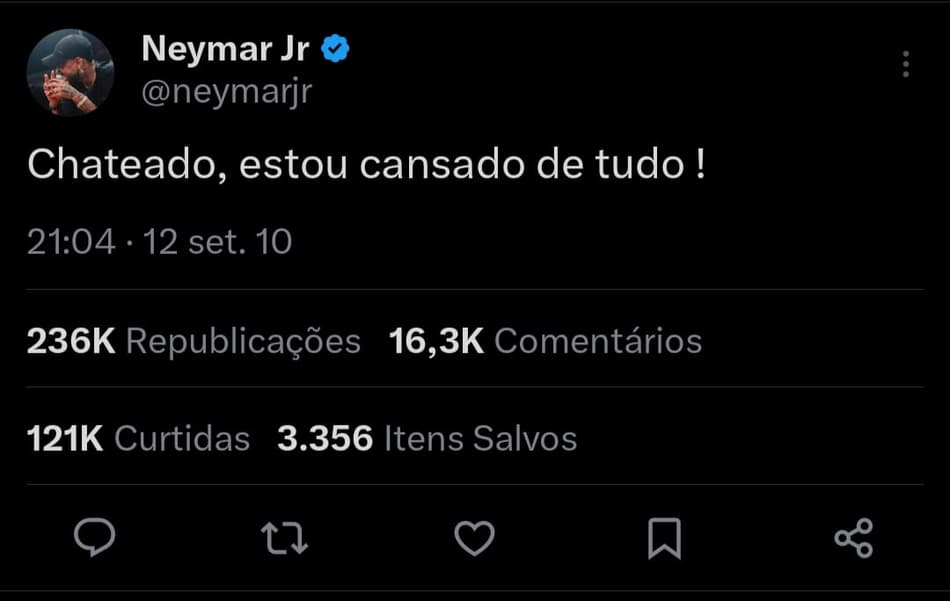
Task: Click the 16,3K comments number
Action: click(x=436, y=341)
